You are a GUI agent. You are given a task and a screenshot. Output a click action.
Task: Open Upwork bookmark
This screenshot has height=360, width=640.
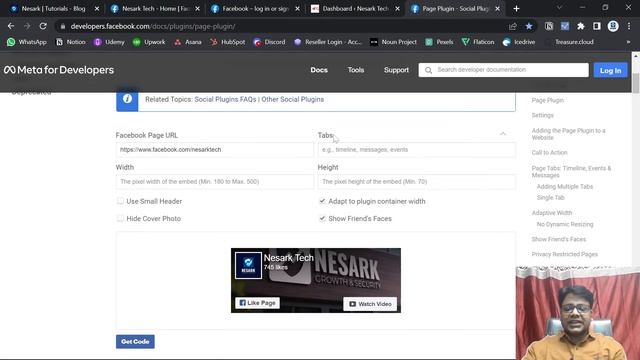(149, 42)
